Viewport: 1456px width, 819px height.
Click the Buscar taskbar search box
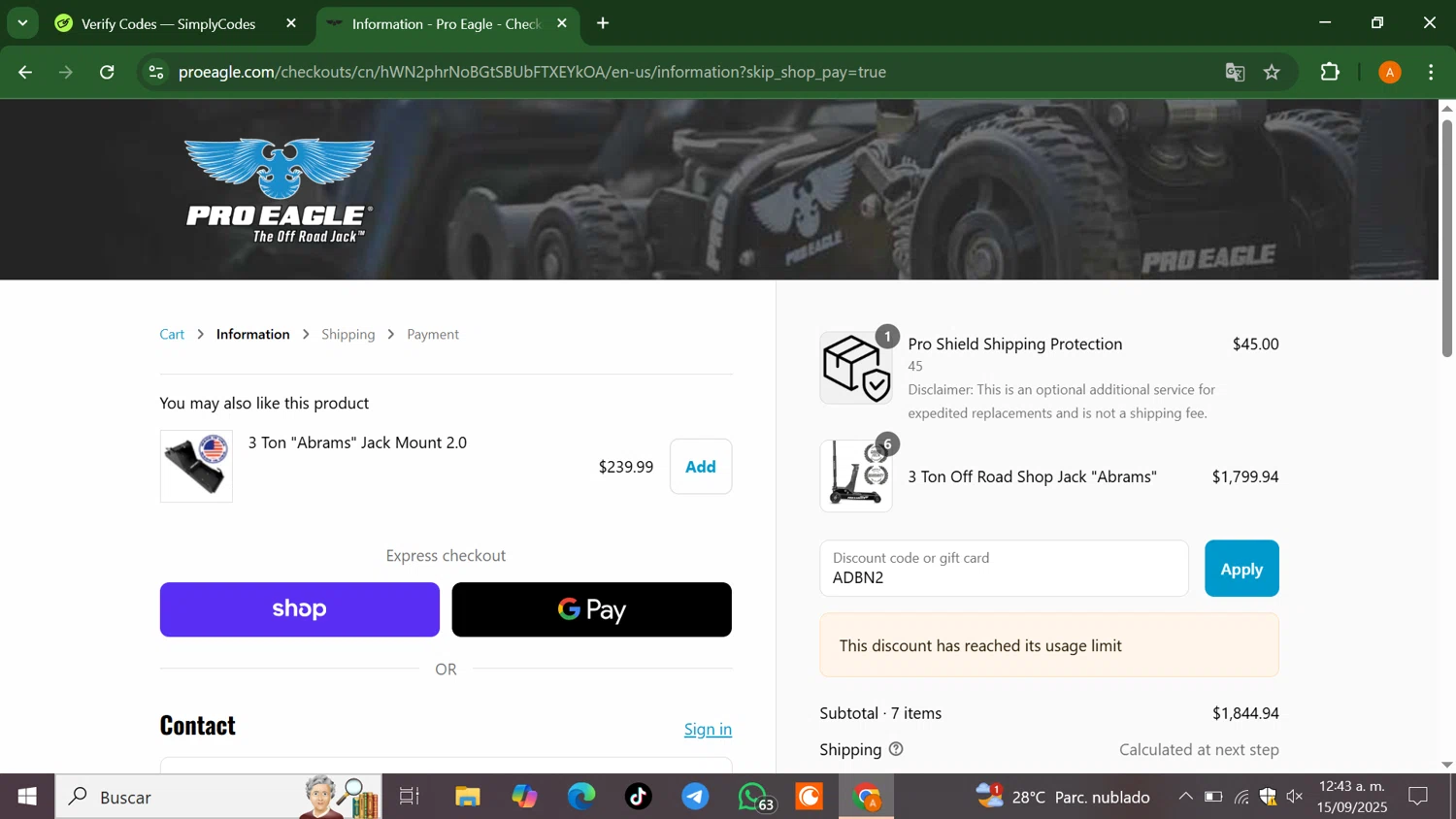pos(218,797)
